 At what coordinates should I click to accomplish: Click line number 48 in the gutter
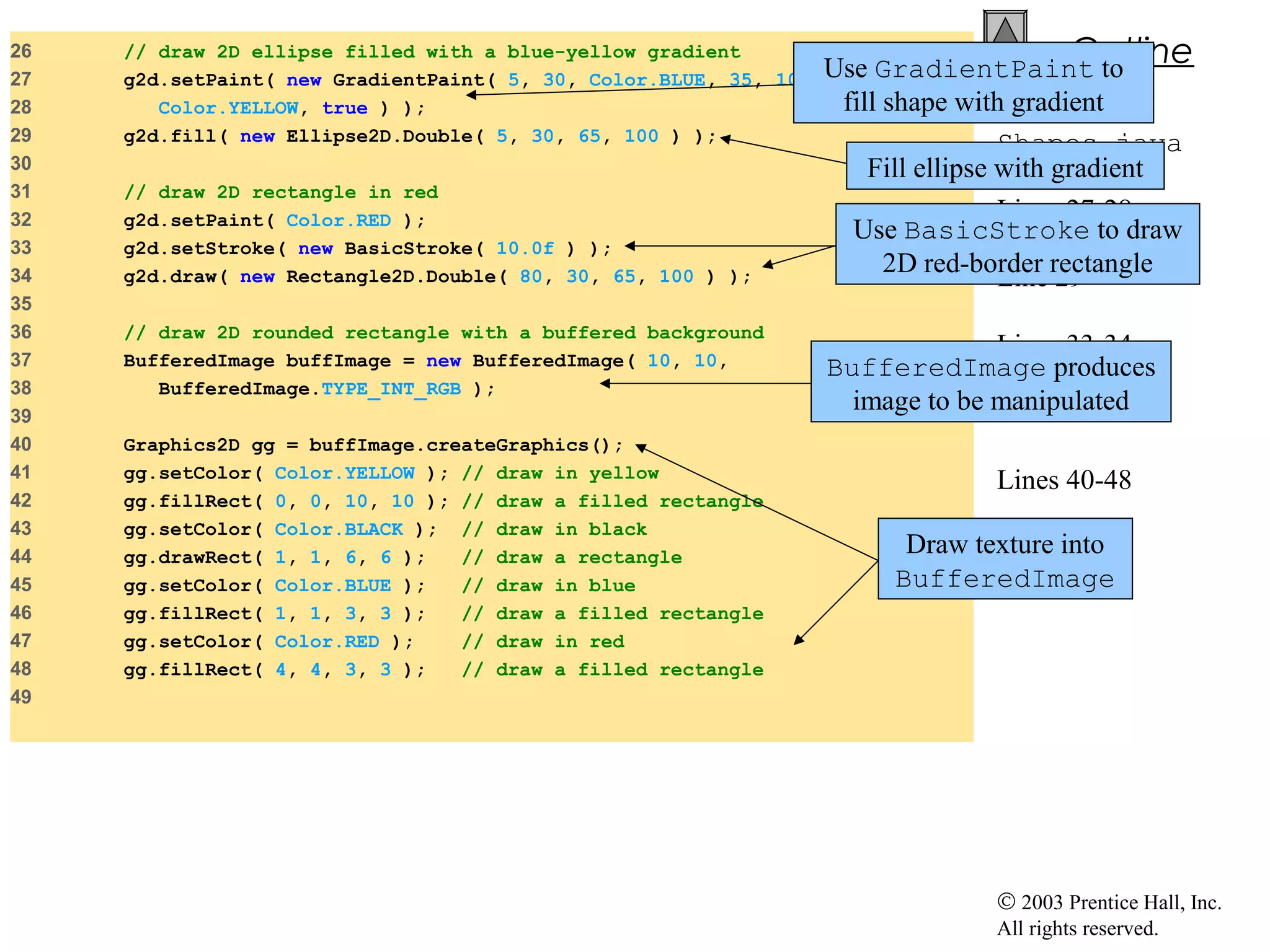tap(21, 669)
